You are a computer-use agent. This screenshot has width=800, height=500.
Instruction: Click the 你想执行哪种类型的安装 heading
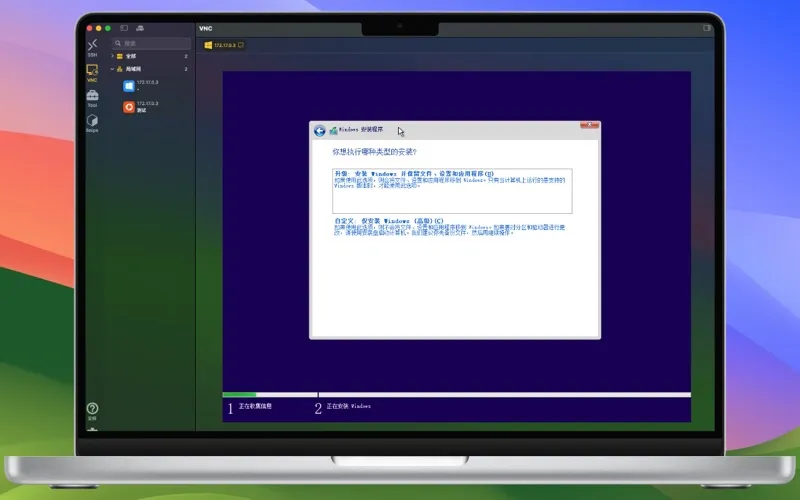tap(374, 152)
